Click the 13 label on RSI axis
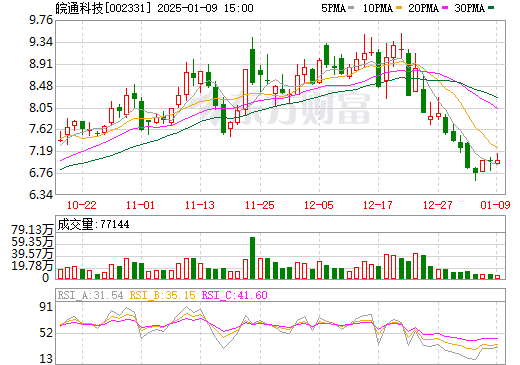This screenshot has width=520, height=365. [46, 359]
